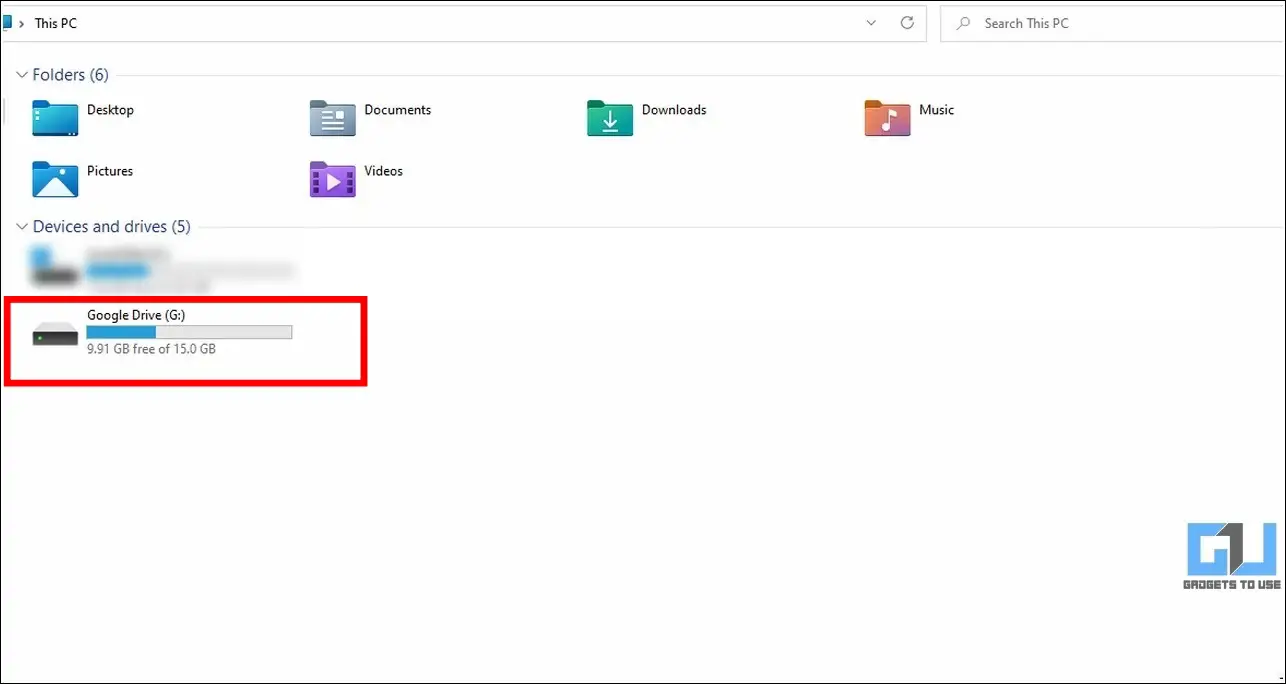Click the "9.91 GB free of 15.0 GB" text
1286x684 pixels.
(x=151, y=349)
